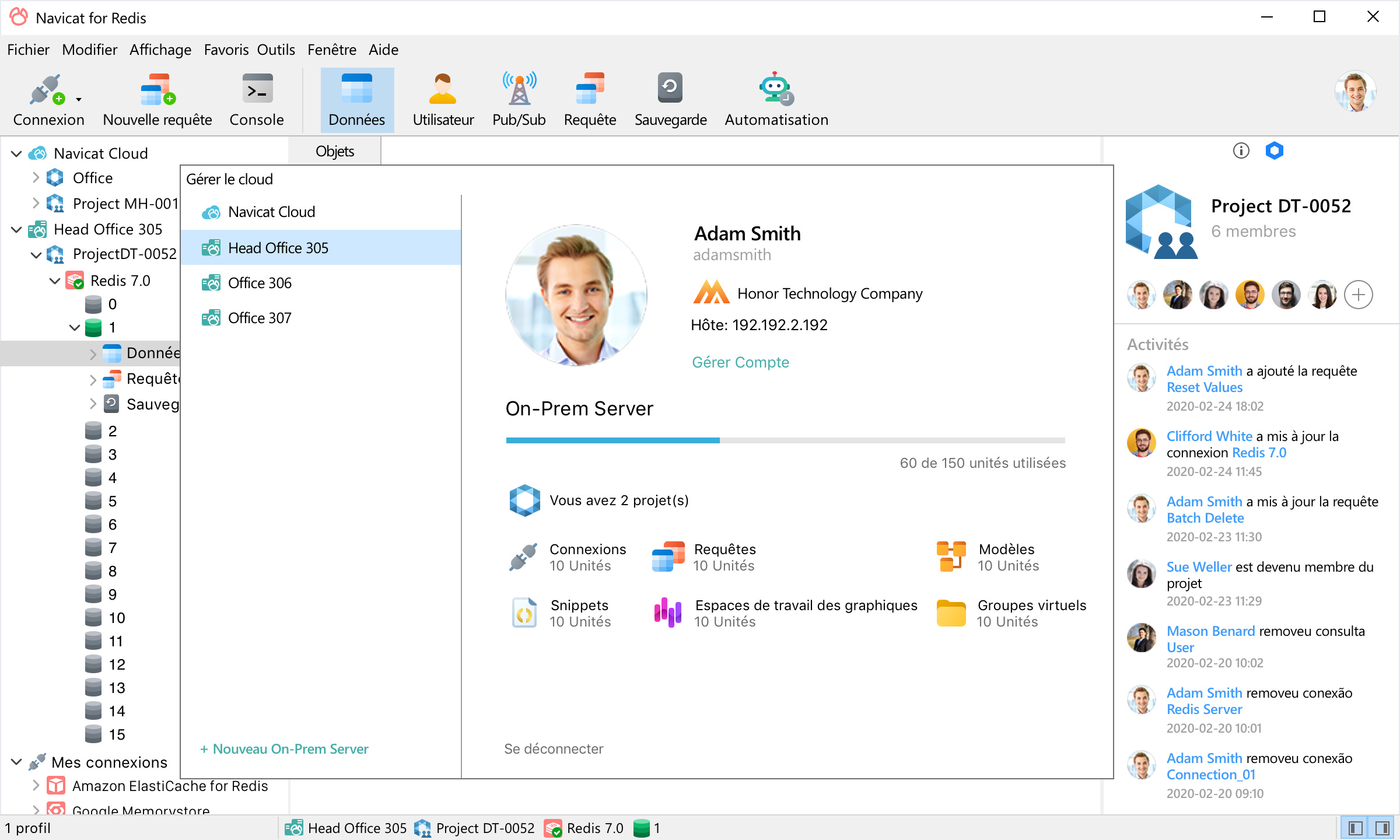Create a Nouvelle requête from toolbar
Screen dimensions: 1400x840
[x=157, y=100]
